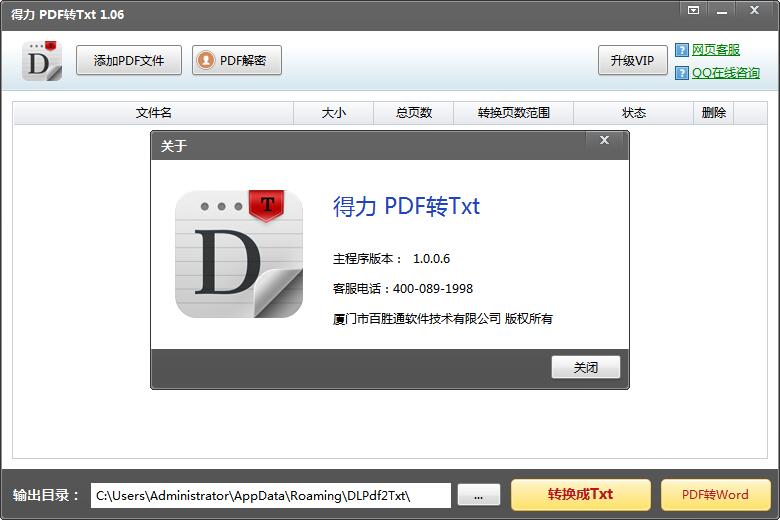This screenshot has height=520, width=780.
Task: Click the app logo icon in toolbar
Action: (x=42, y=61)
